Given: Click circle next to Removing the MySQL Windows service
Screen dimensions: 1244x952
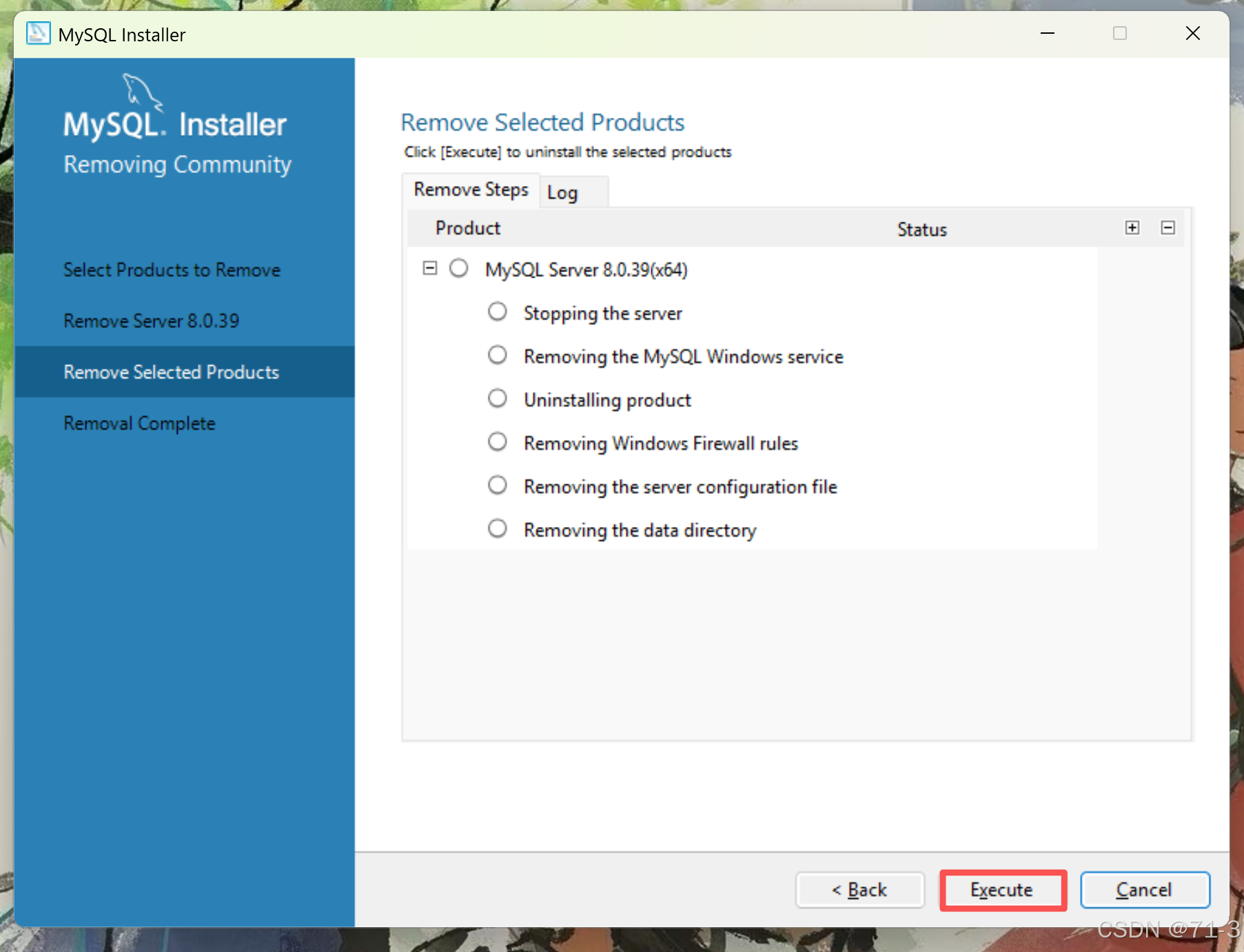Looking at the screenshot, I should click(498, 355).
